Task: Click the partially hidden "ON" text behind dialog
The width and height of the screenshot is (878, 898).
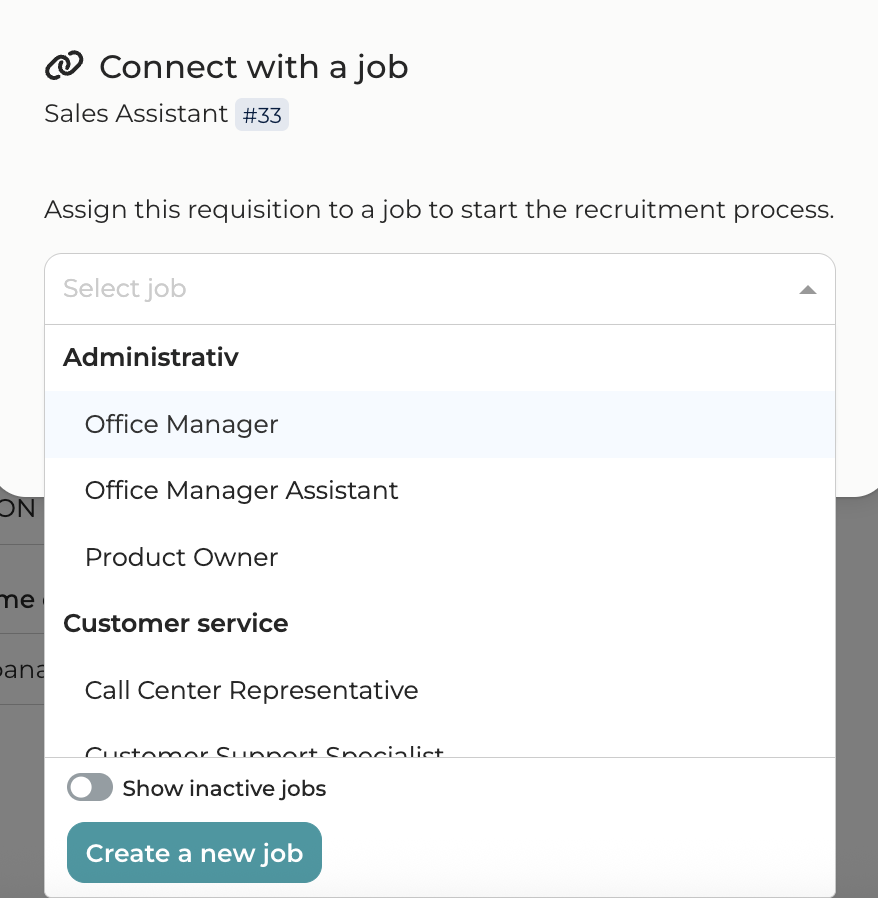Action: (18, 509)
